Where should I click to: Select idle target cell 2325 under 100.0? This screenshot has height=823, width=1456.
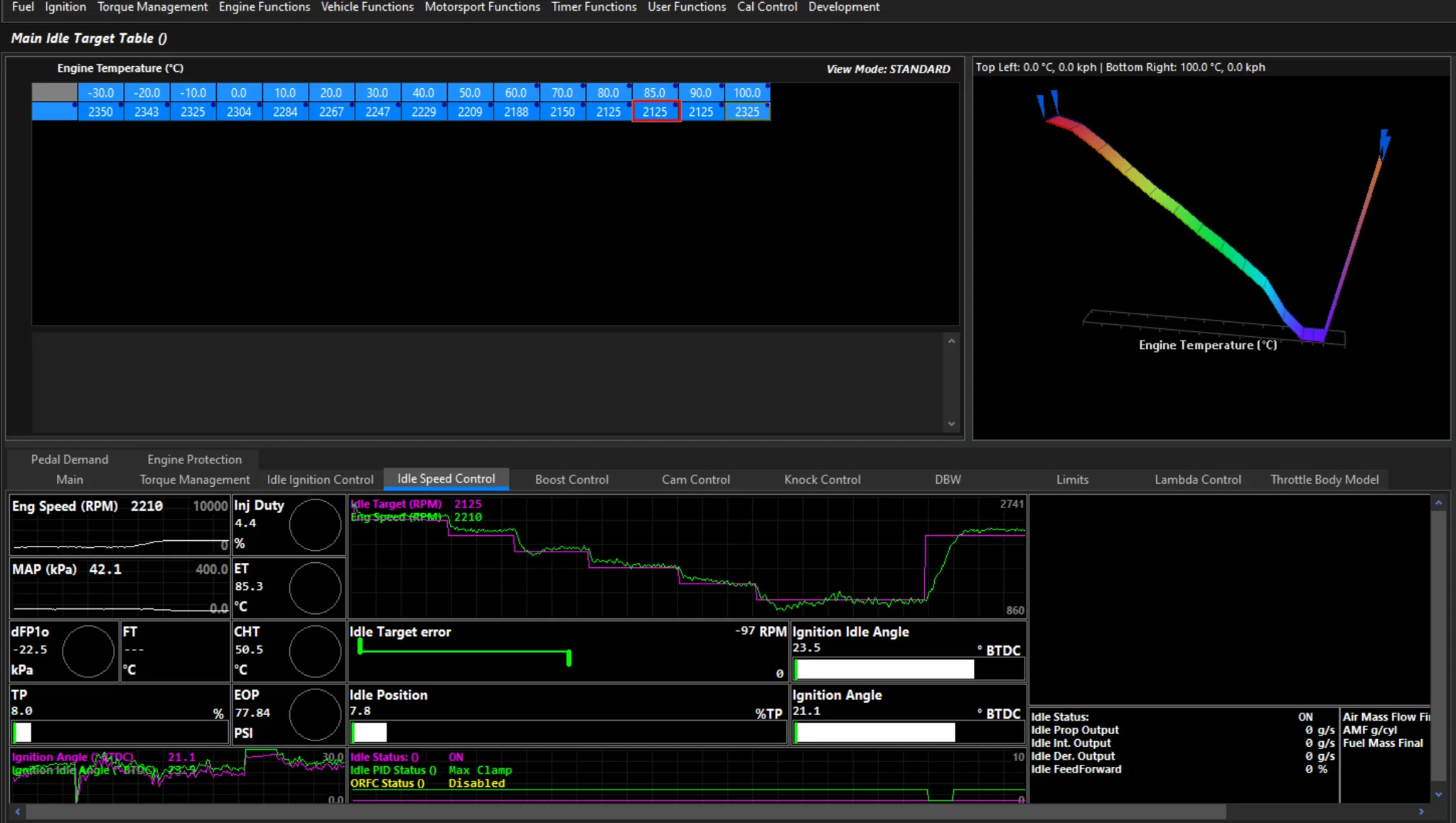[x=747, y=112]
